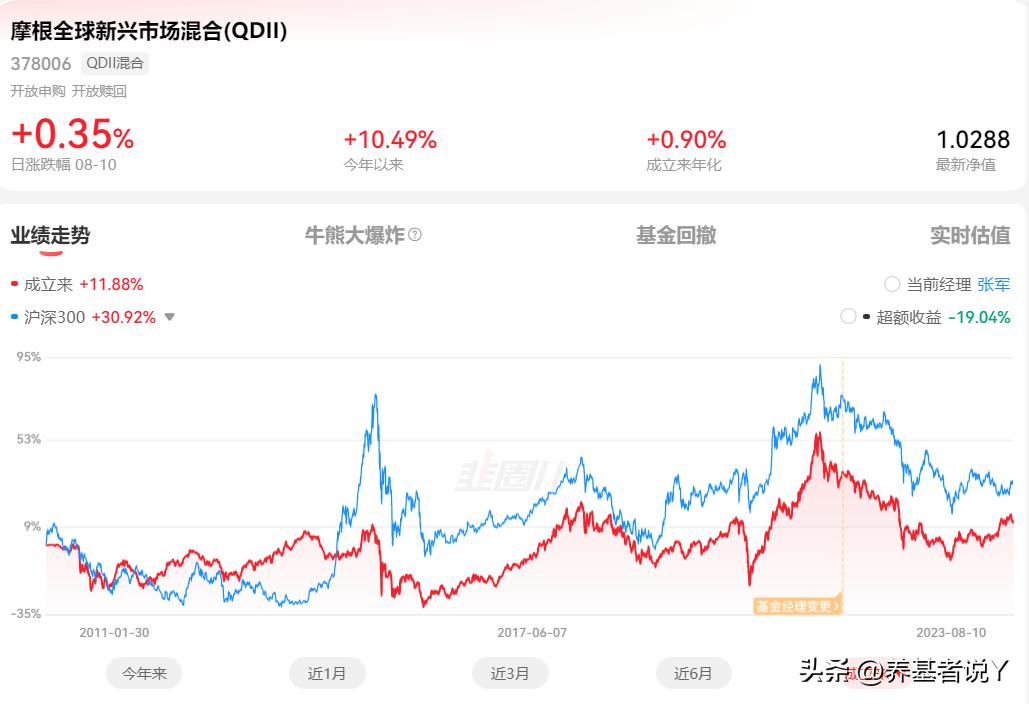The height and width of the screenshot is (704, 1029).
Task: Click the dashed manager-change line on the chart
Action: (x=843, y=480)
